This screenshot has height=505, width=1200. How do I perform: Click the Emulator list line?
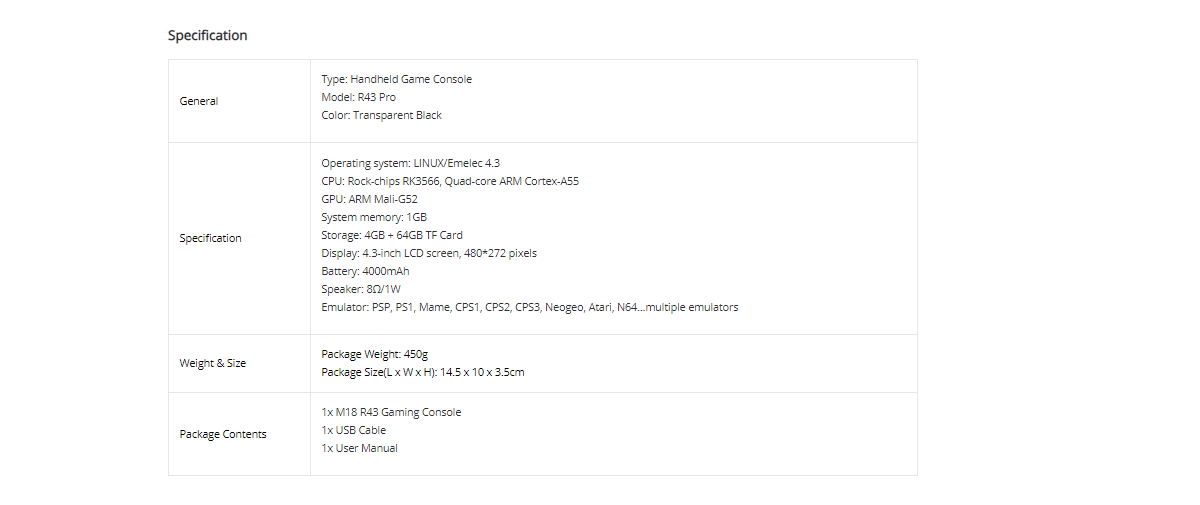point(529,307)
